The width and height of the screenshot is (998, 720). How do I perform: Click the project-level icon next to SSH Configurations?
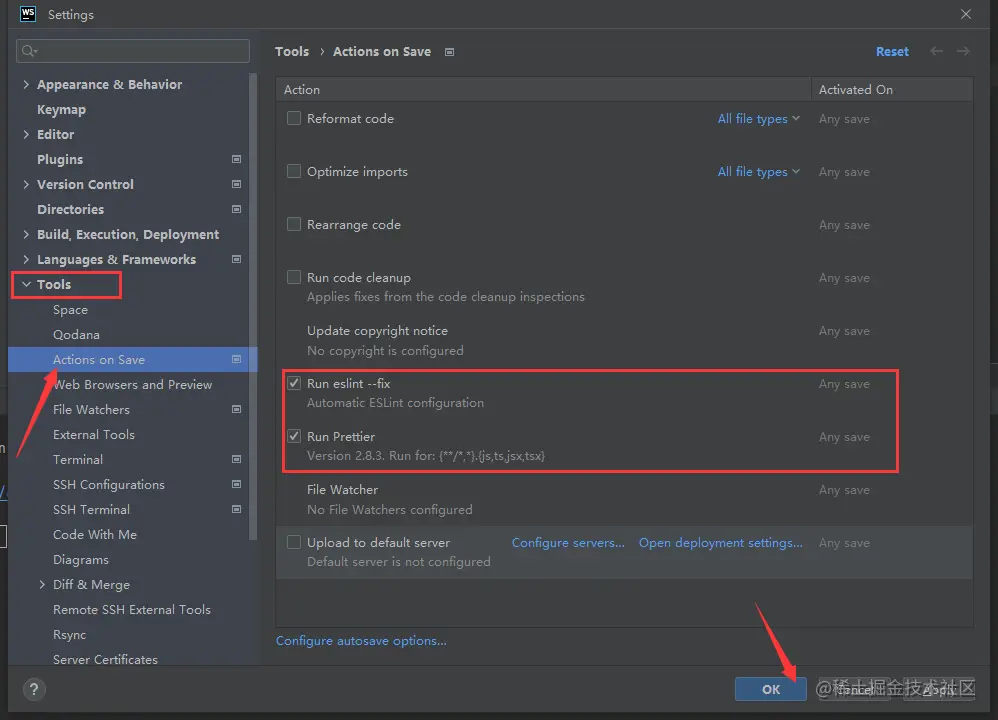pos(236,484)
